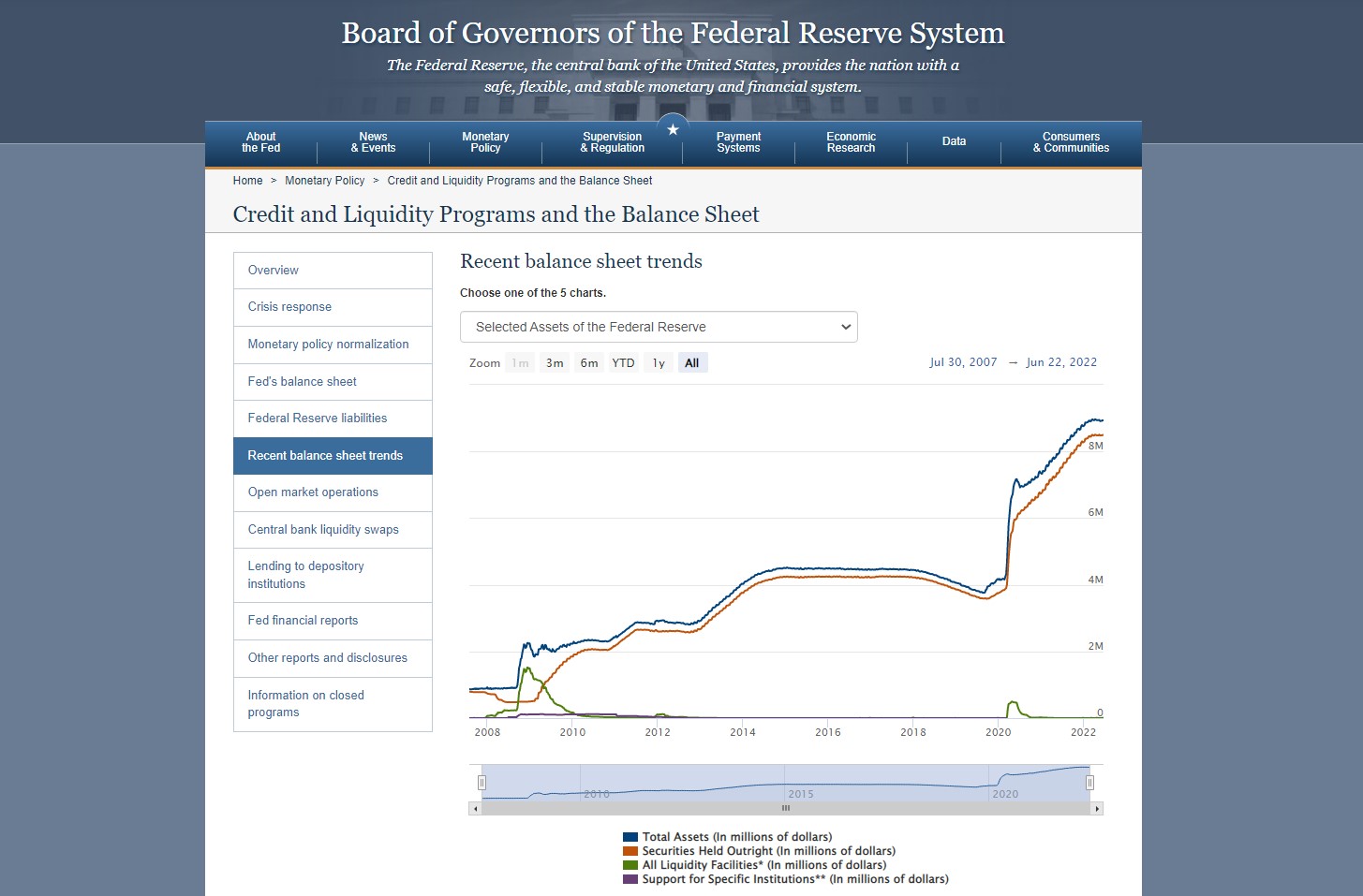
Task: Open the Selected Assets chart dropdown
Action: tap(659, 327)
